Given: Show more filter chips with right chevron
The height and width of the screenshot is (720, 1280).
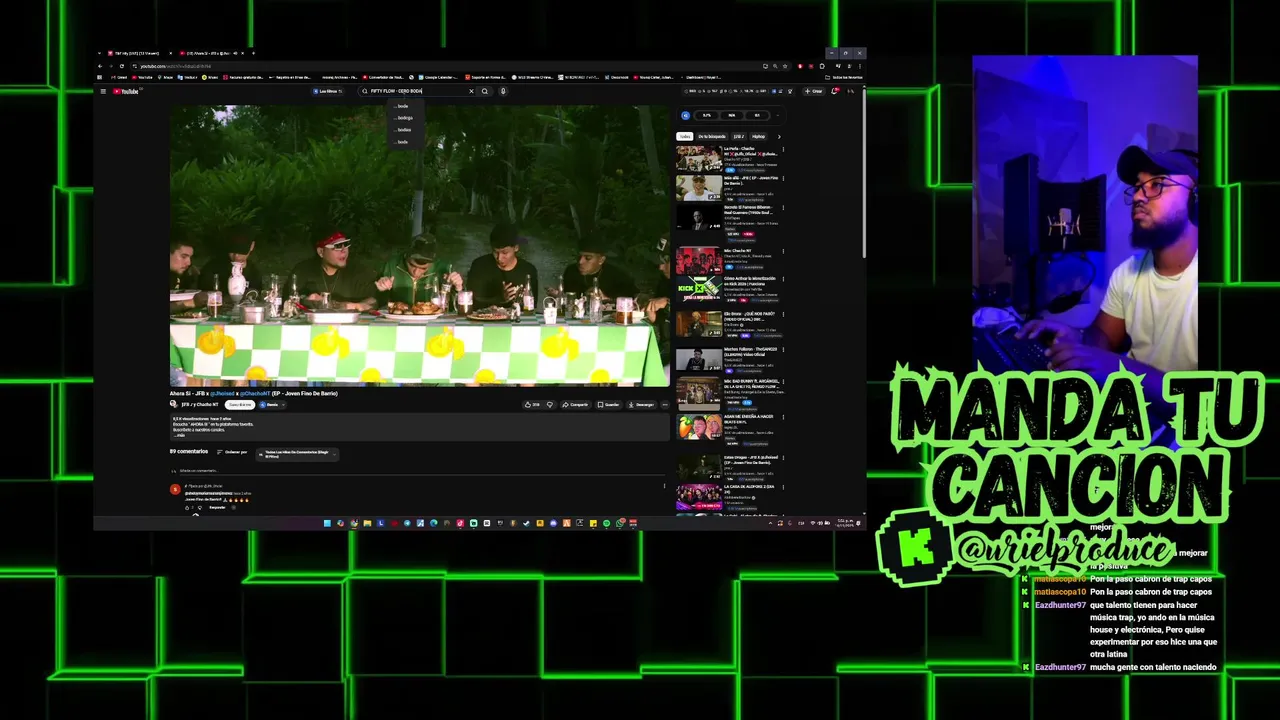Looking at the screenshot, I should pyautogui.click(x=779, y=136).
